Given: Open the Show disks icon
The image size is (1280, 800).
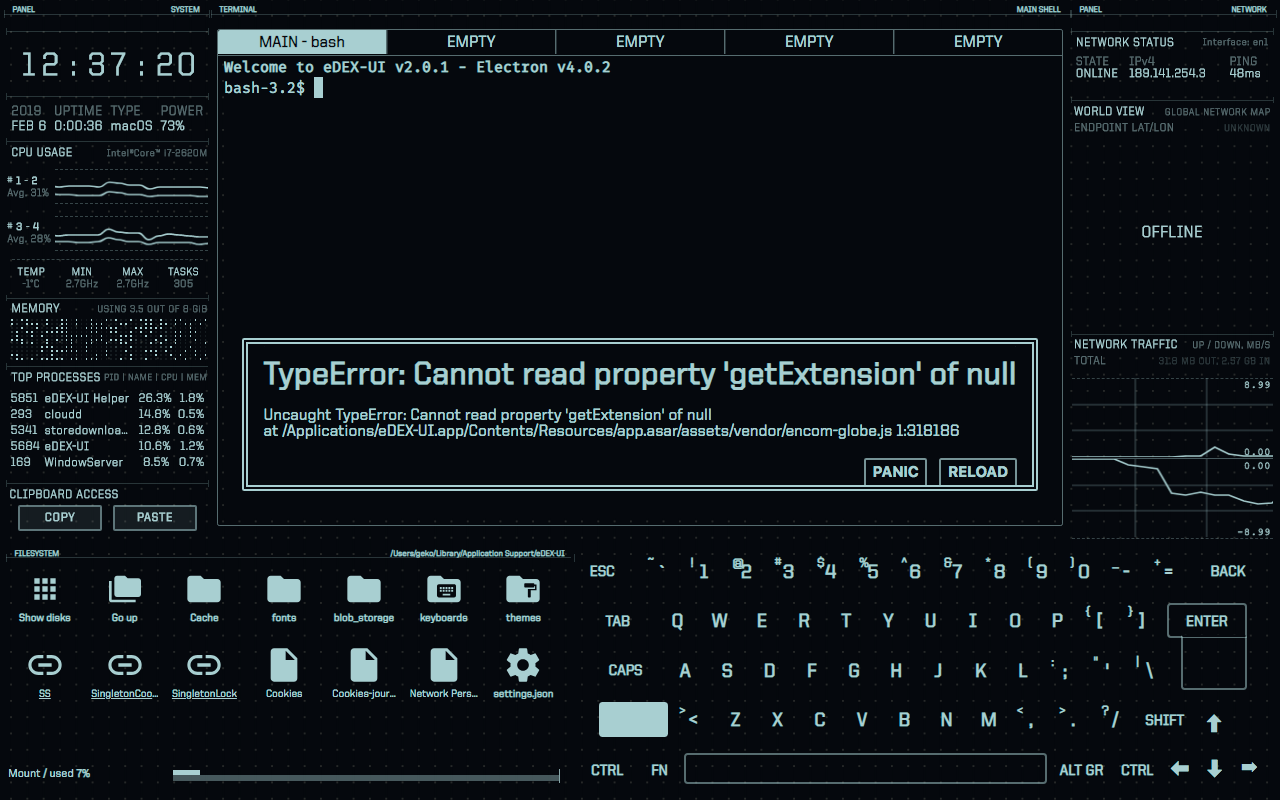Looking at the screenshot, I should [x=45, y=589].
